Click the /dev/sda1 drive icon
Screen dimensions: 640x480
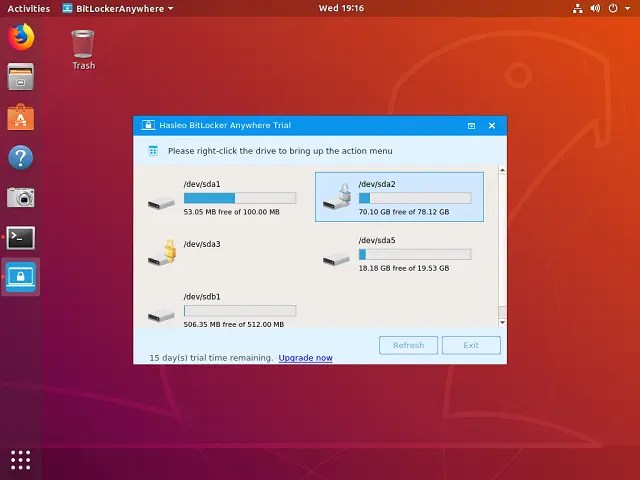click(161, 203)
